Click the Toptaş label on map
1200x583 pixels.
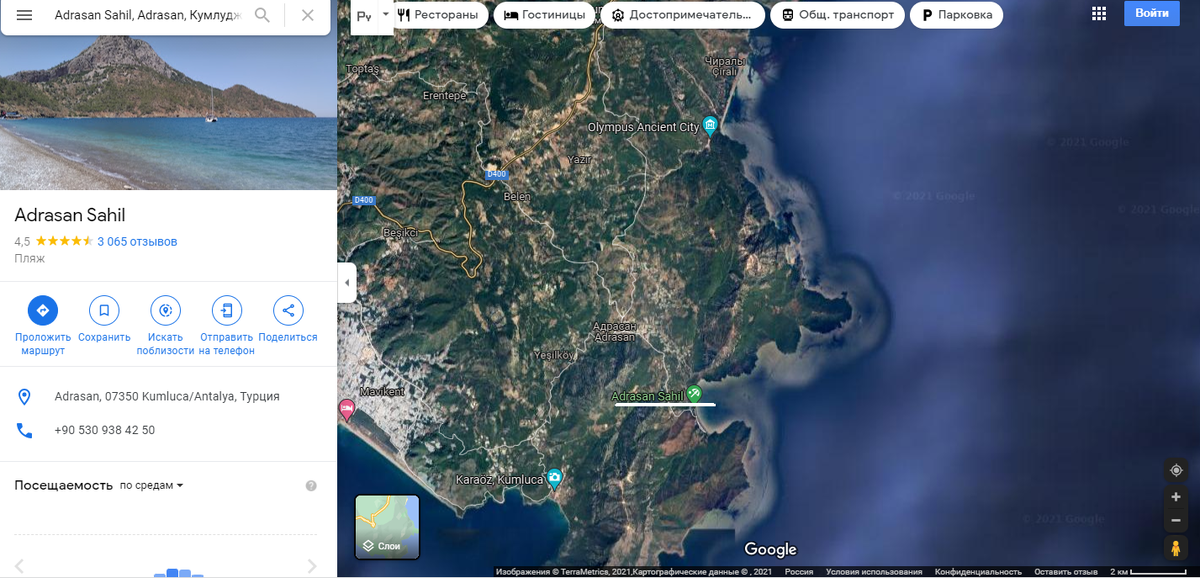[362, 69]
